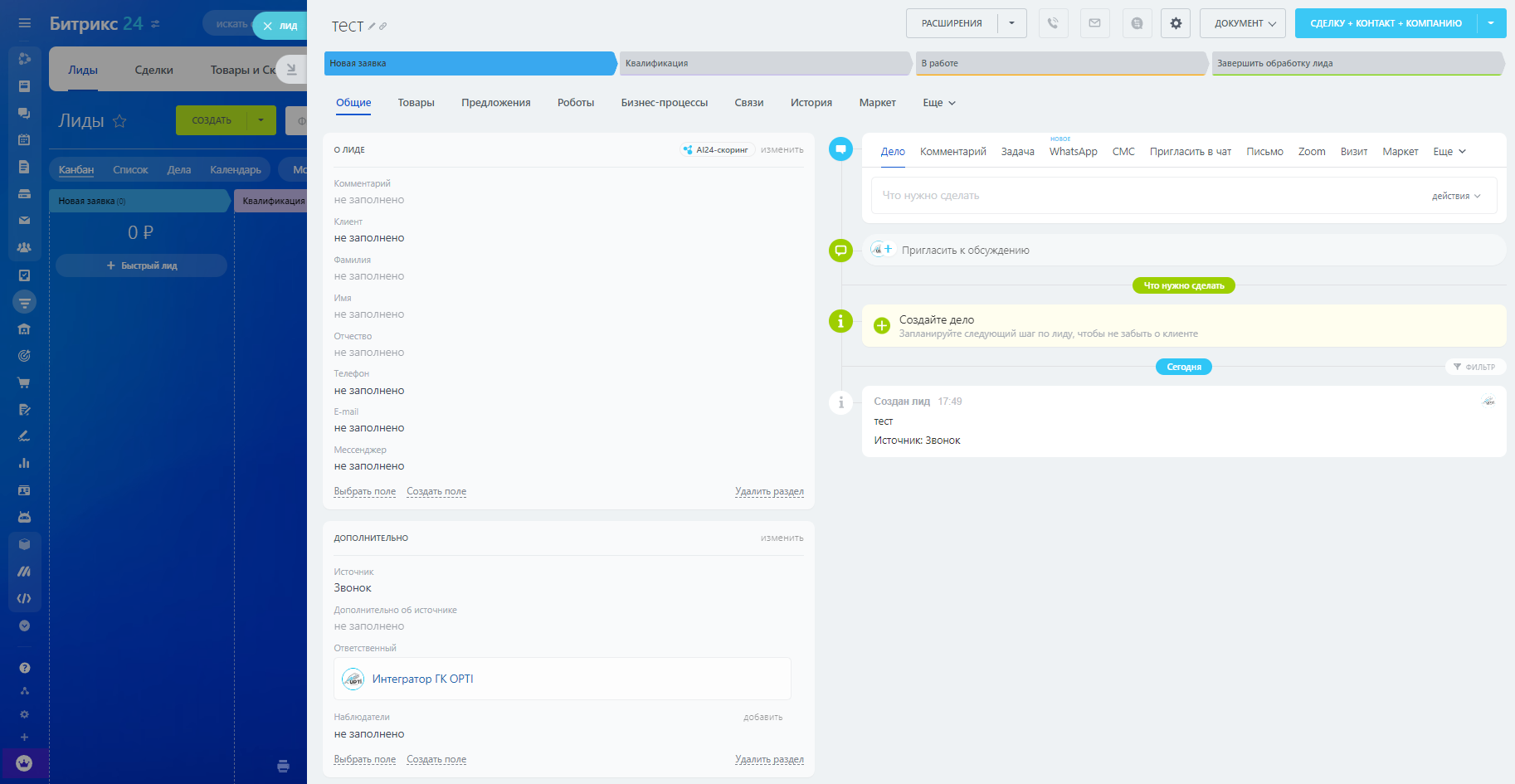Set lead stage to В работе
Viewport: 1515px width, 784px height.
1060,63
